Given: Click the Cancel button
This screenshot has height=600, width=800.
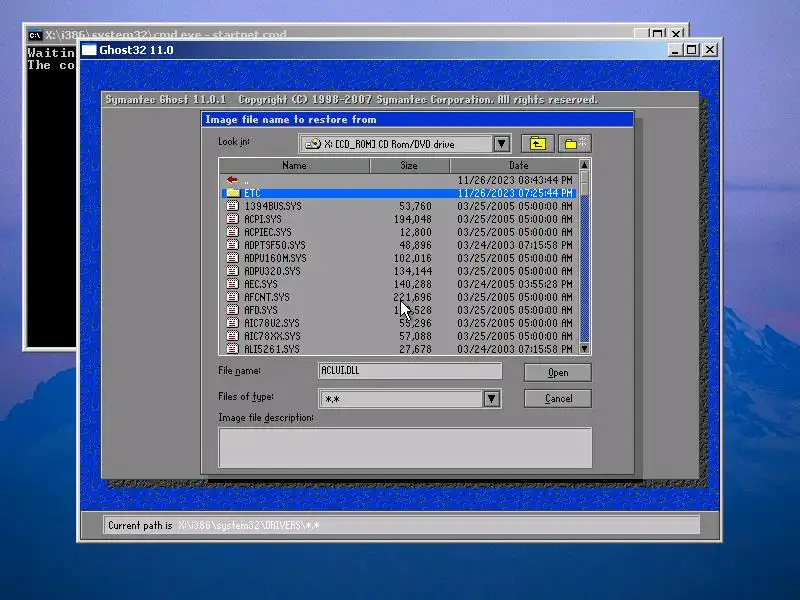Looking at the screenshot, I should pos(558,398).
